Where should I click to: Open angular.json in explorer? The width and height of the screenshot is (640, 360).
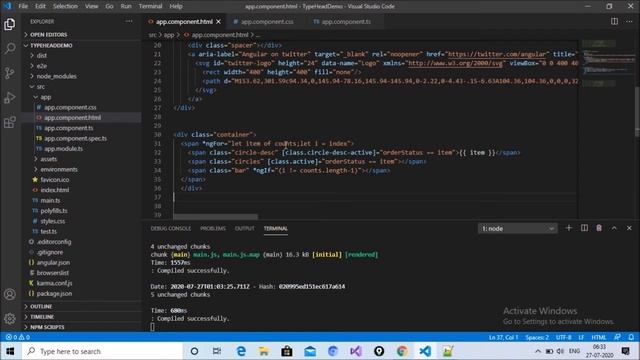pyautogui.click(x=82, y=262)
